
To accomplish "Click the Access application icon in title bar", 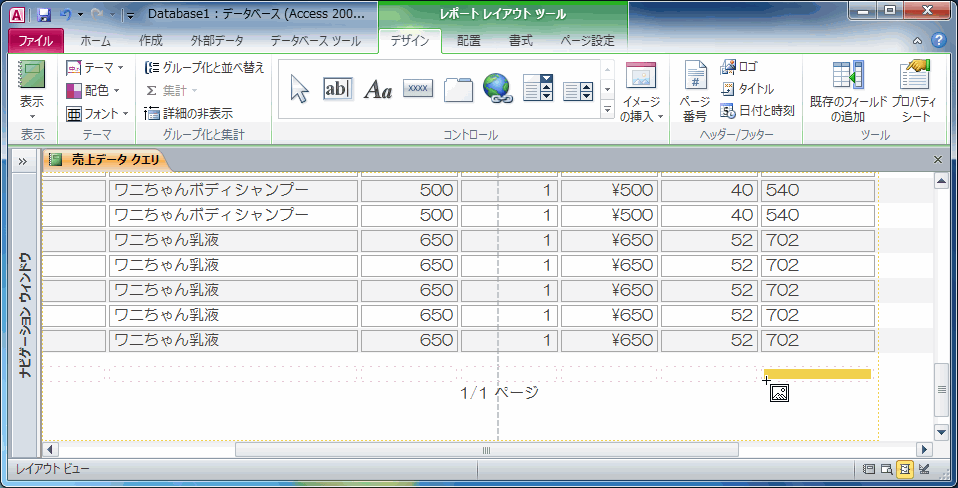I will 18,15.
